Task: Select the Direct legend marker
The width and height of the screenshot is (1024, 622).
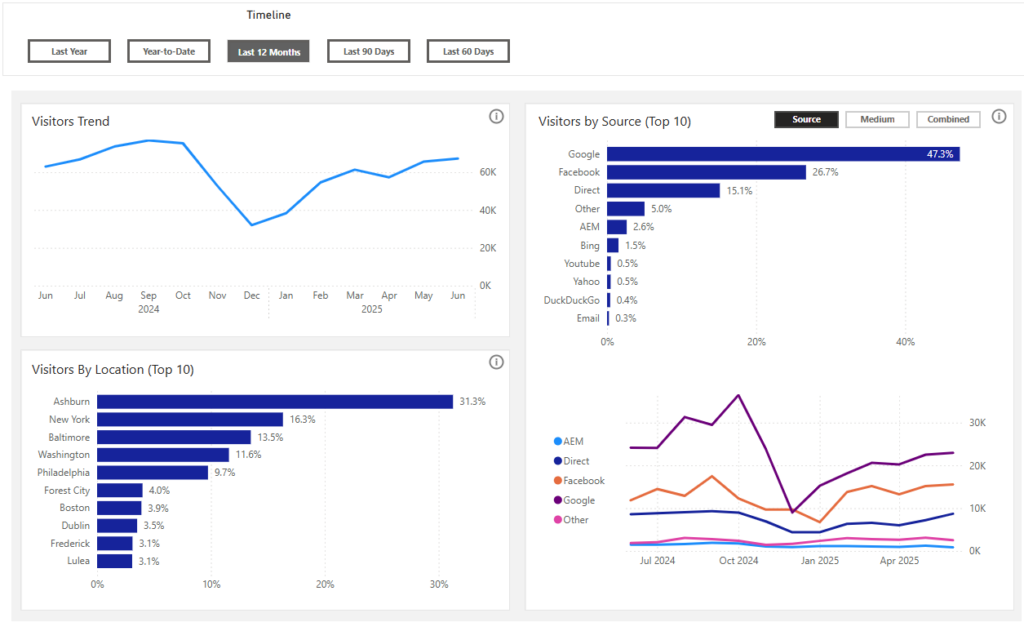Action: [x=557, y=461]
